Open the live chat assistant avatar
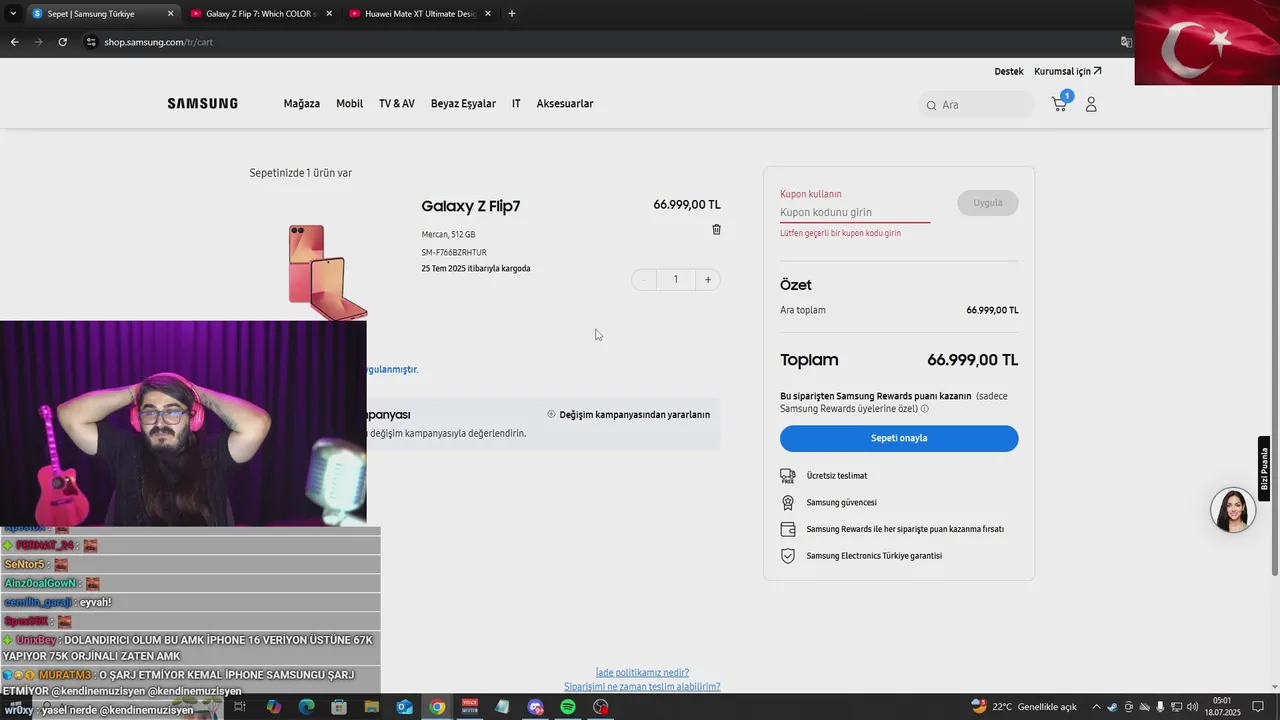The width and height of the screenshot is (1280, 720). [x=1233, y=510]
